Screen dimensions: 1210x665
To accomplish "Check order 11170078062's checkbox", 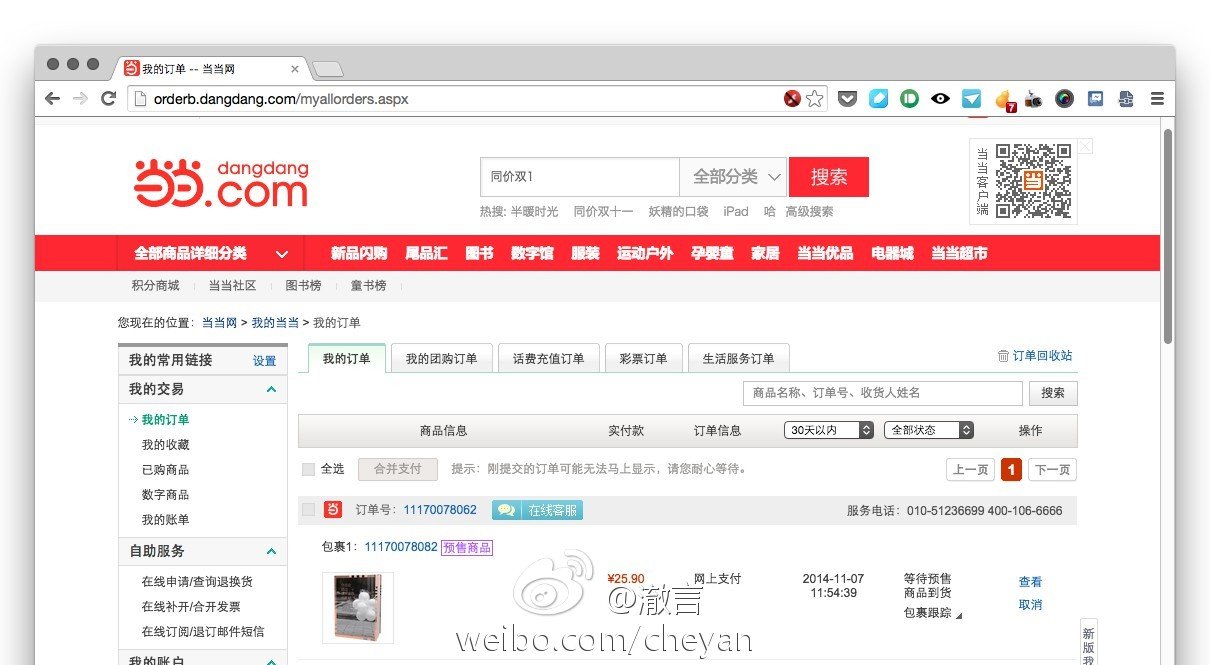I will 309,509.
